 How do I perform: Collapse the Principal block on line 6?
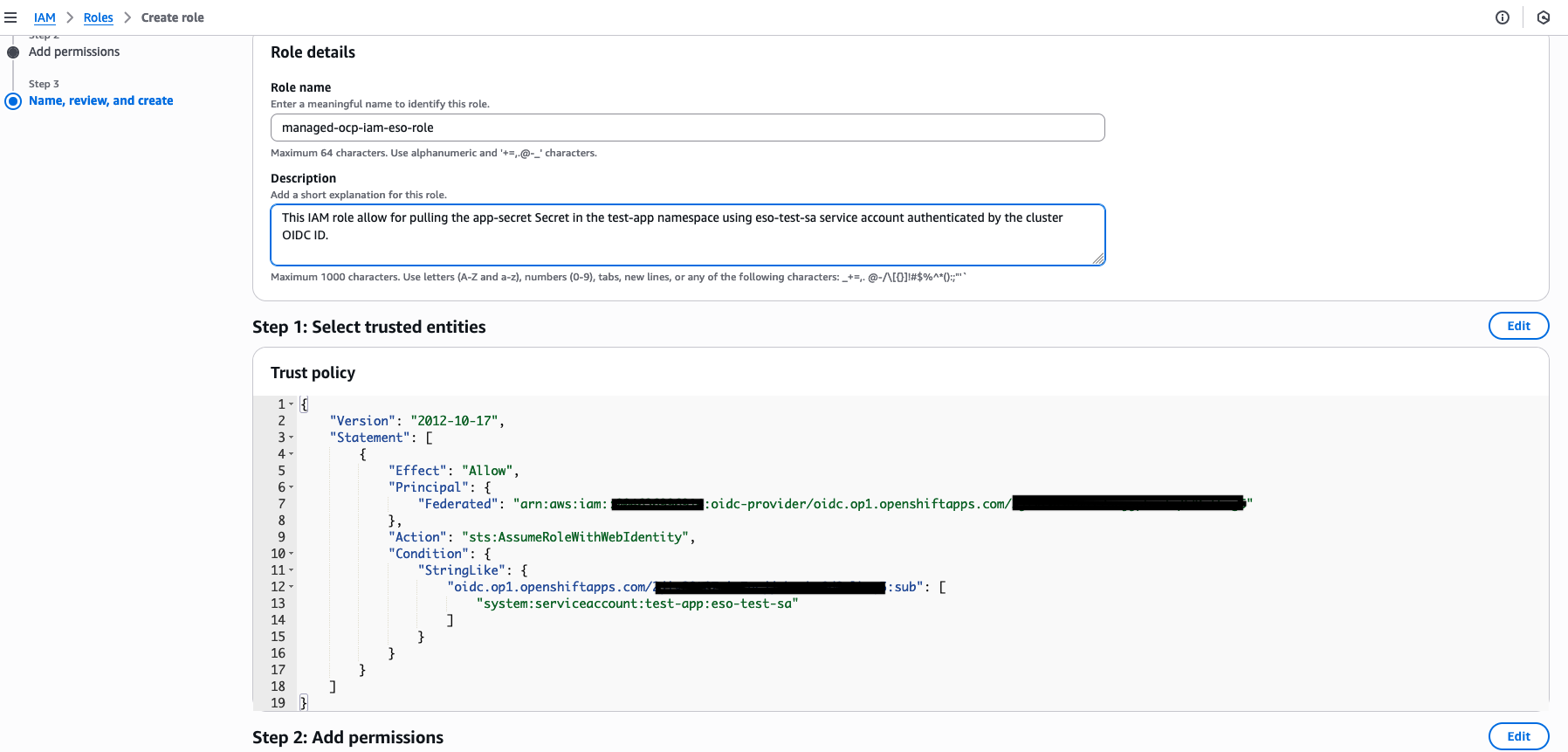[x=292, y=487]
